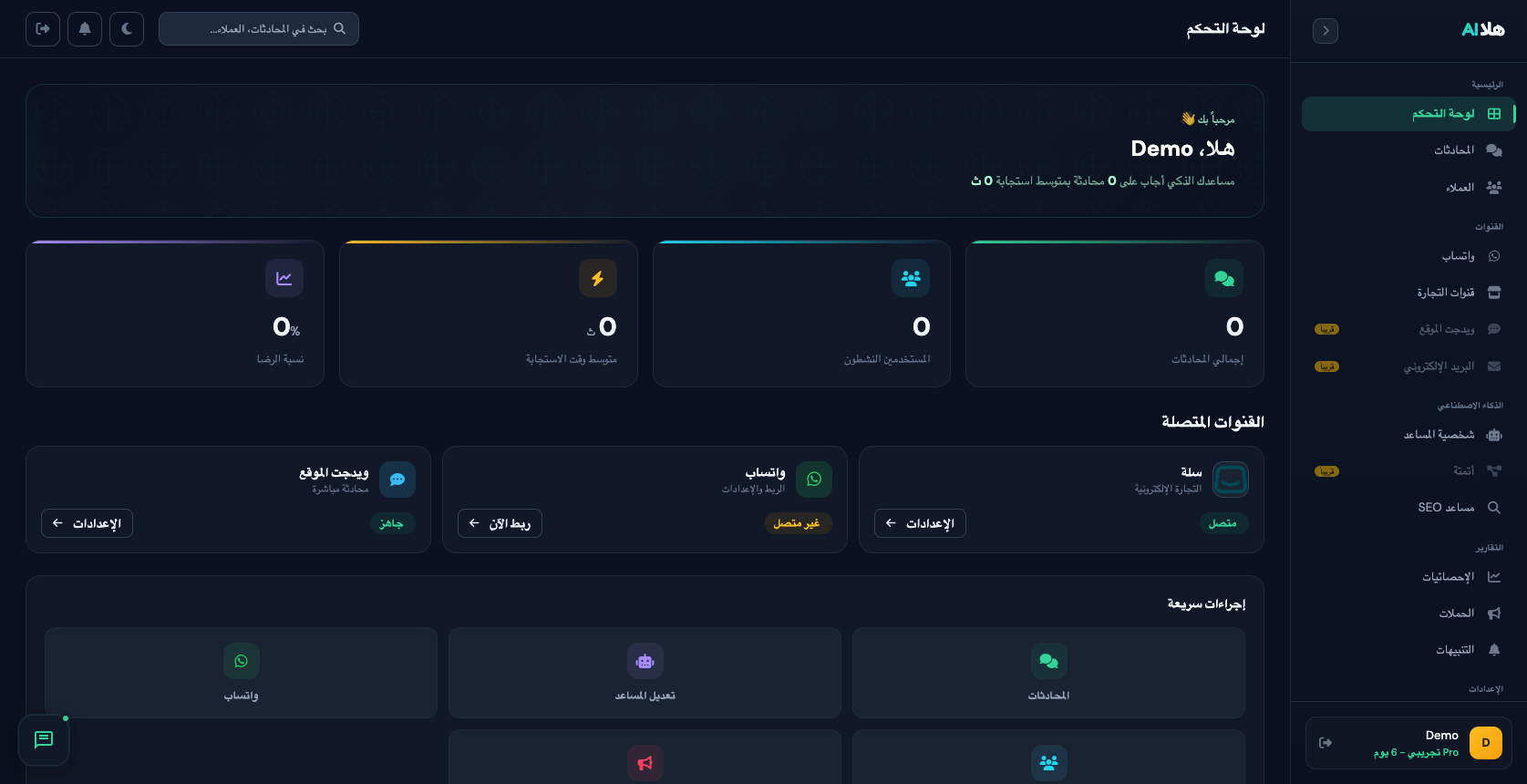Click the جاهز status badge
The height and width of the screenshot is (784, 1527).
click(x=392, y=523)
